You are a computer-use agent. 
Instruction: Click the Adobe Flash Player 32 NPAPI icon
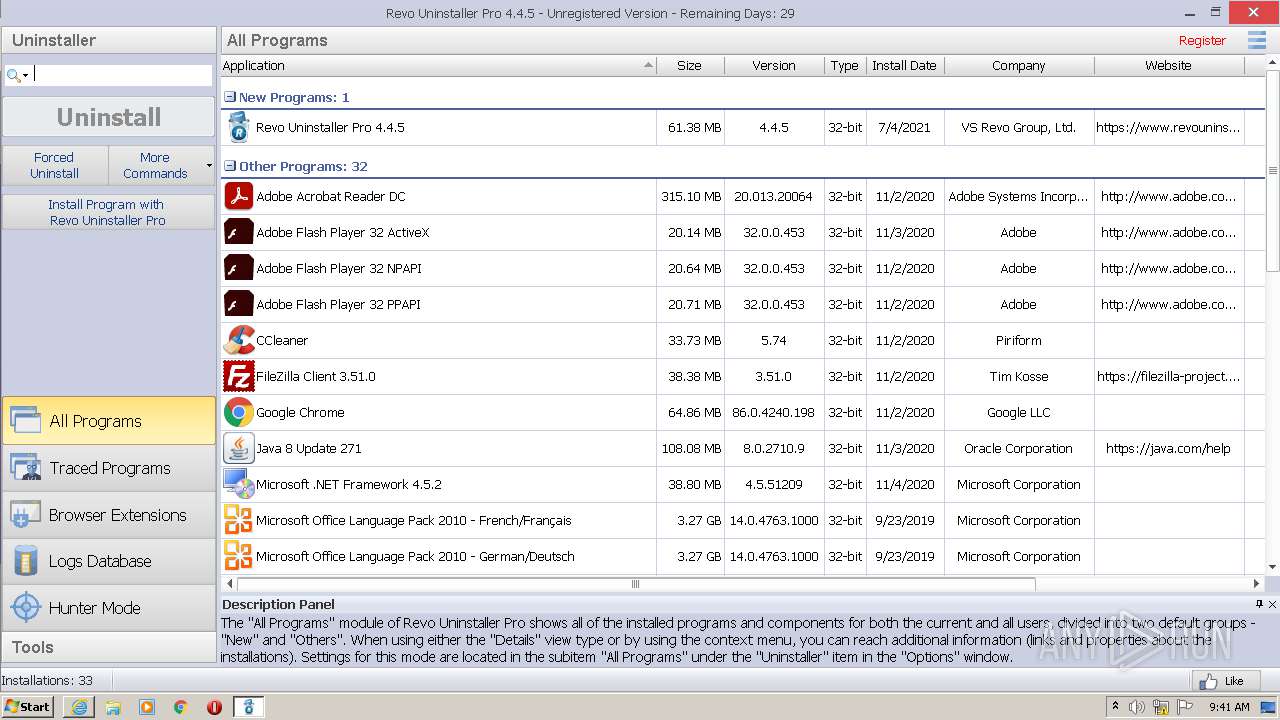click(x=238, y=268)
